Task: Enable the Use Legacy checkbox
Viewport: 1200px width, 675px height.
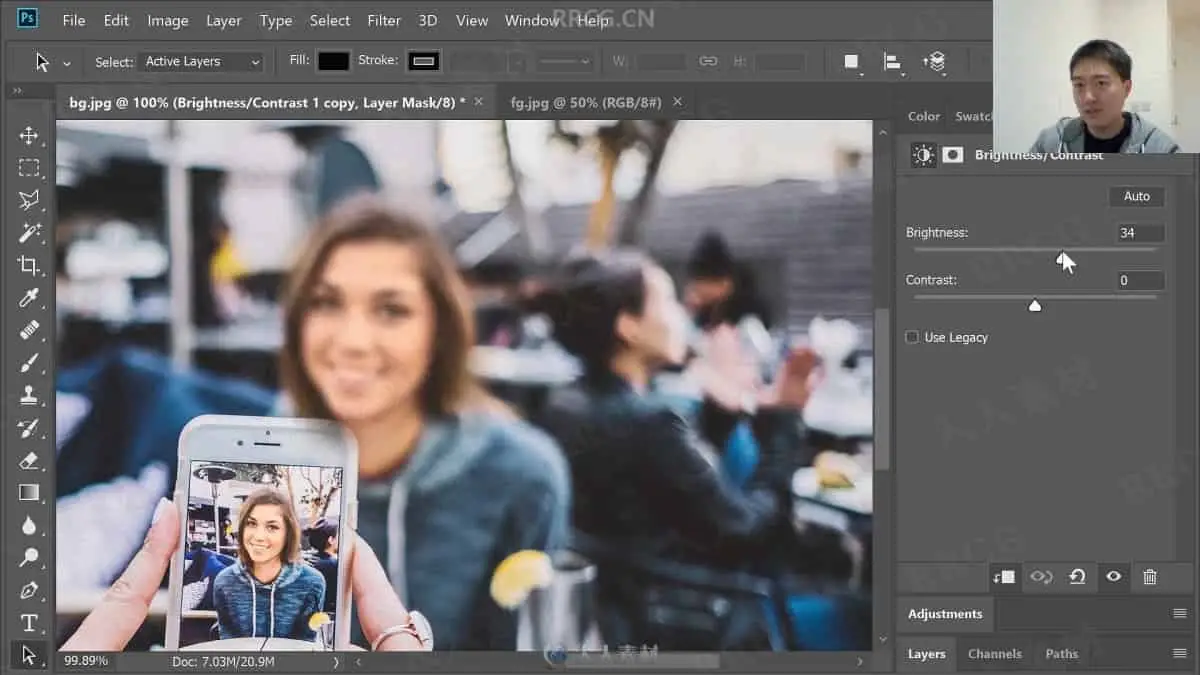Action: [x=912, y=338]
